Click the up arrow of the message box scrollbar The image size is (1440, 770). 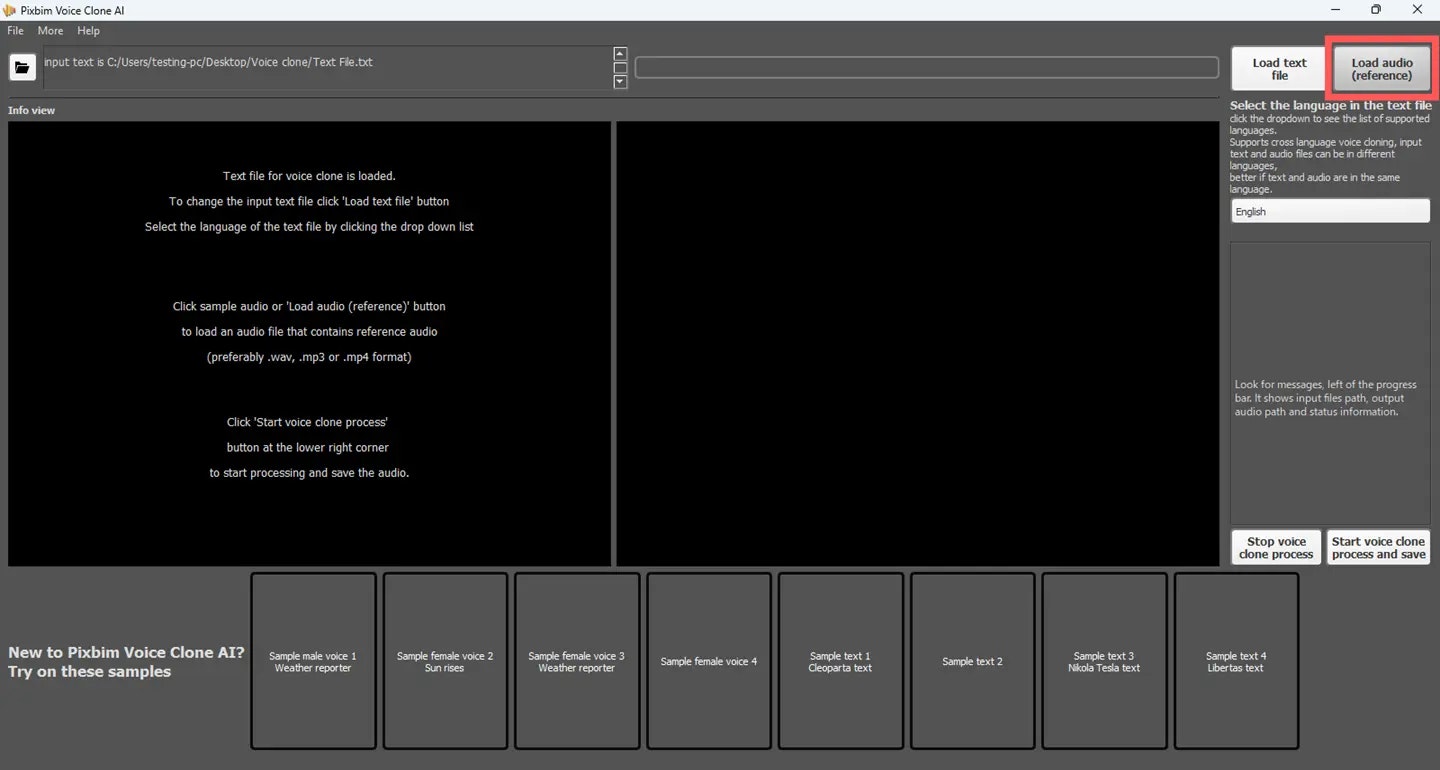[x=620, y=54]
